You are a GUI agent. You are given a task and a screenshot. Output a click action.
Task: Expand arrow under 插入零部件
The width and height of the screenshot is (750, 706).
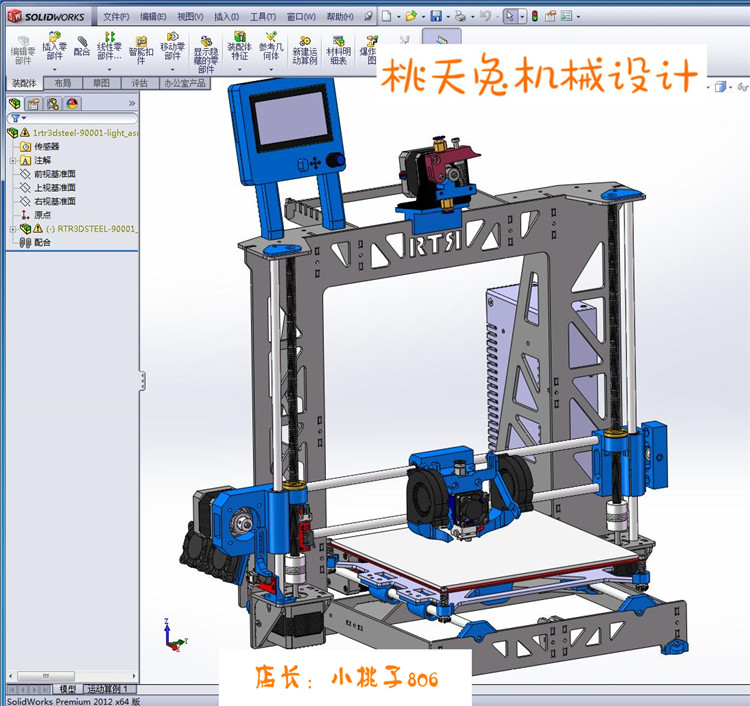[55, 69]
